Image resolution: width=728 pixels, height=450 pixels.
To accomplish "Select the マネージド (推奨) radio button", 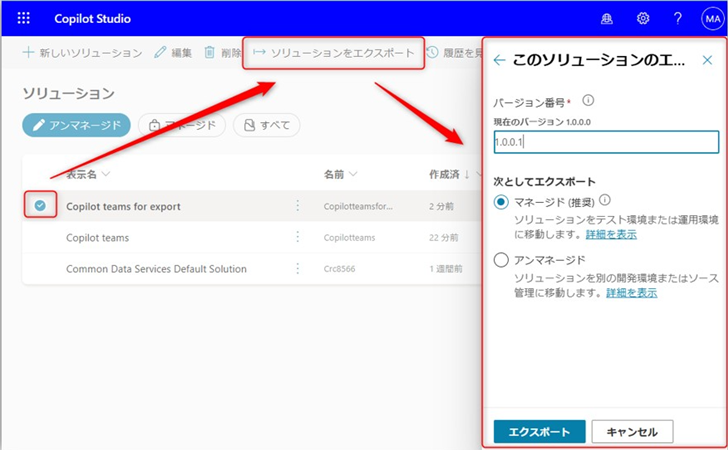I will tap(501, 202).
